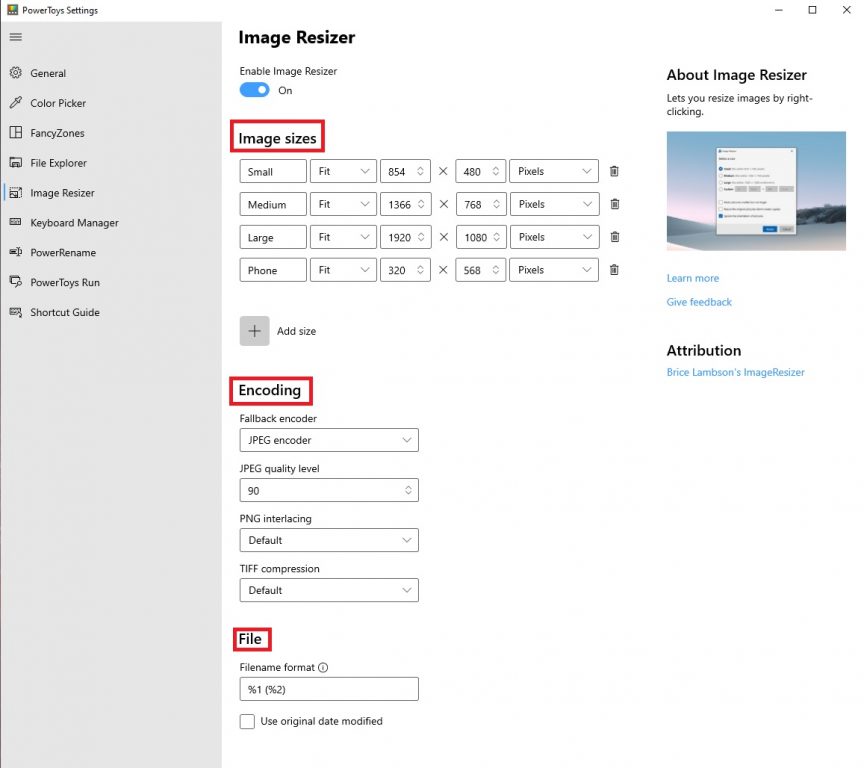Open Color Picker settings
864x768 pixels.
point(58,103)
